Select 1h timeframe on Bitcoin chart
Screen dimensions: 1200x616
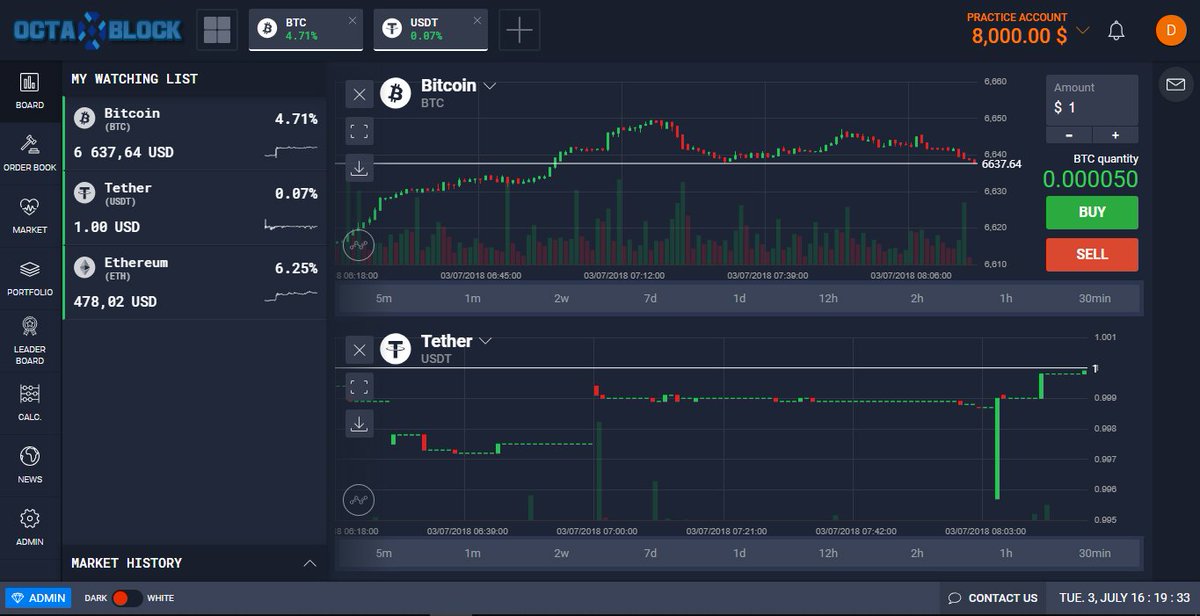(1006, 298)
